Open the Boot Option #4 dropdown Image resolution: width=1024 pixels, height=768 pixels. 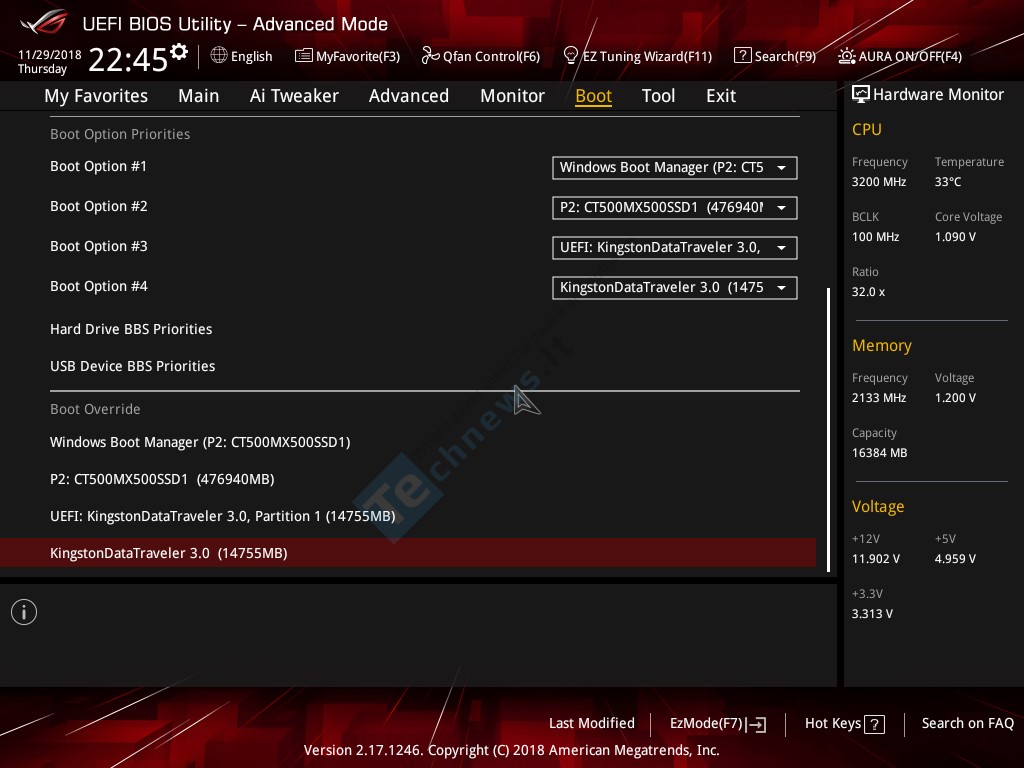coord(675,287)
